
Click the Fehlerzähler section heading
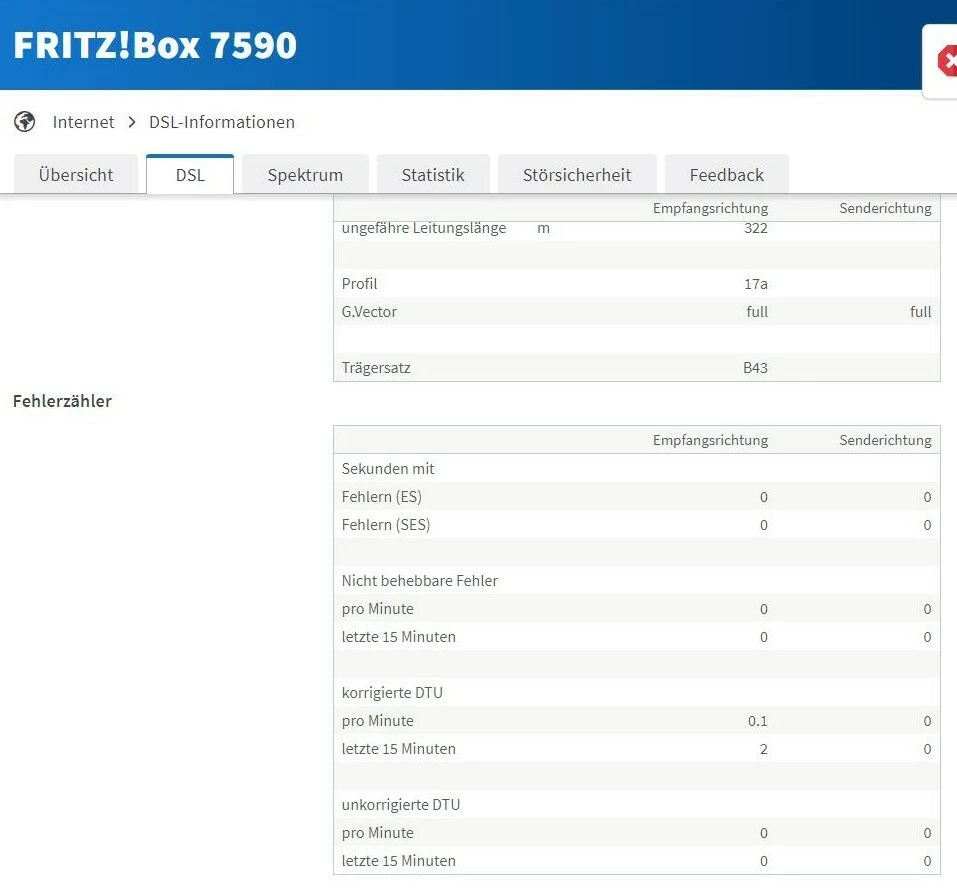62,401
